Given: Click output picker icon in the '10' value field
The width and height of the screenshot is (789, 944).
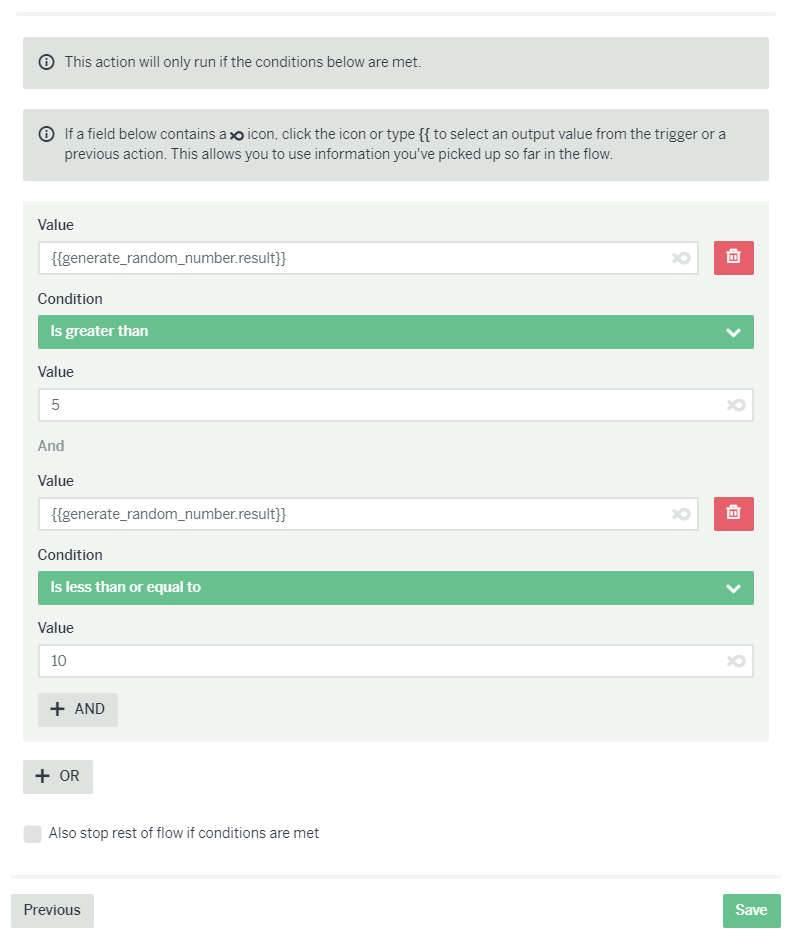Looking at the screenshot, I should [736, 661].
